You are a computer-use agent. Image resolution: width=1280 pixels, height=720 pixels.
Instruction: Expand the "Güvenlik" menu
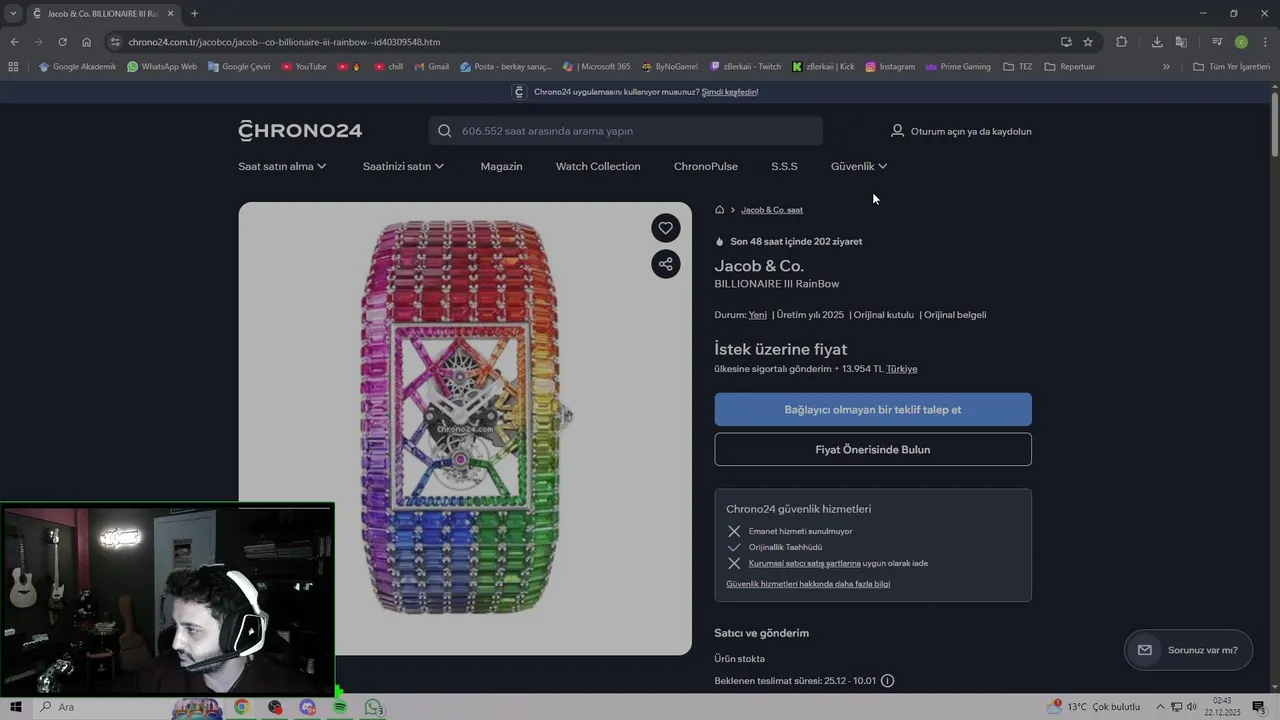pyautogui.click(x=859, y=166)
